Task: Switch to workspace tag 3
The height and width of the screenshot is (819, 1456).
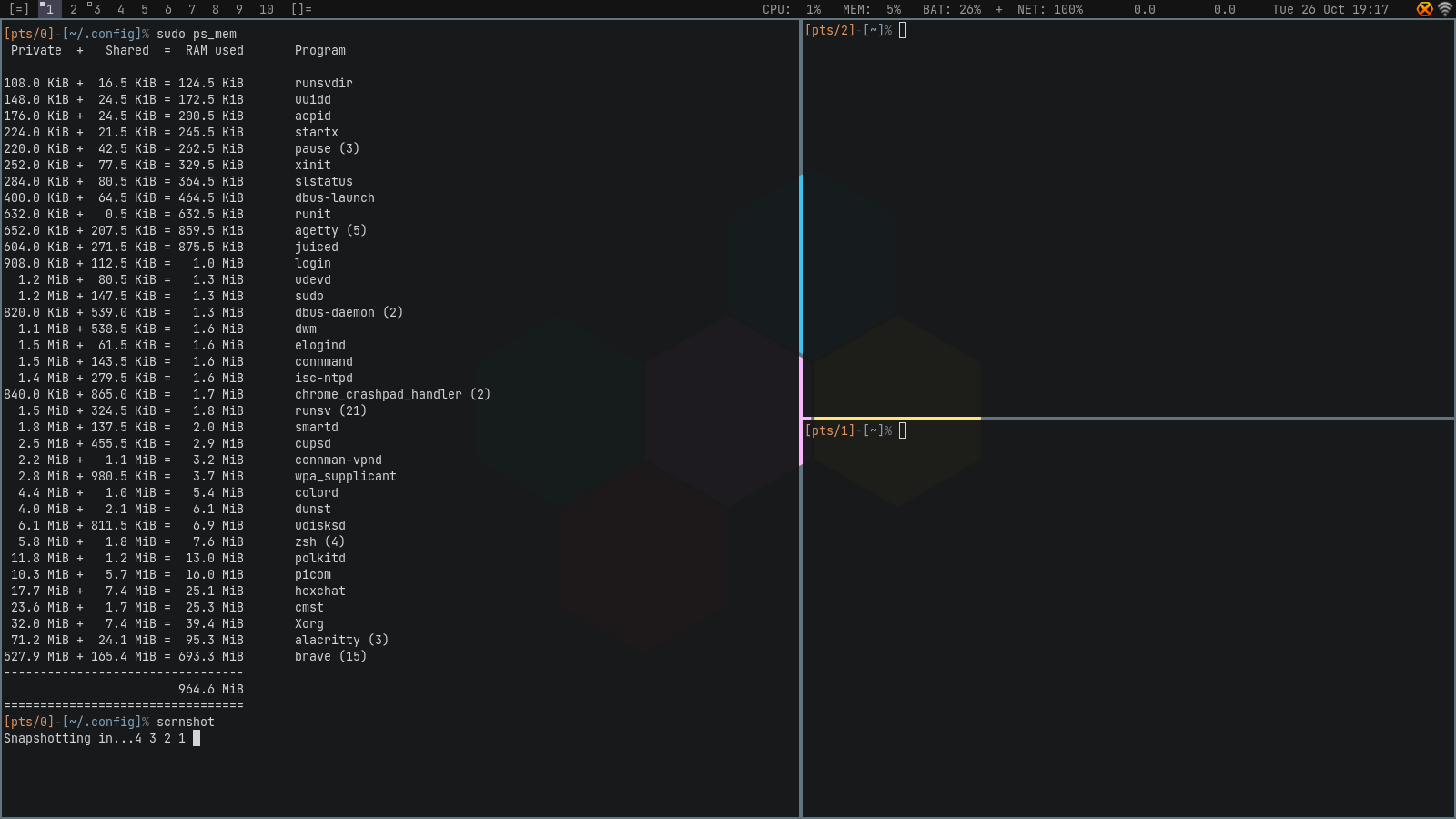Action: [96, 9]
